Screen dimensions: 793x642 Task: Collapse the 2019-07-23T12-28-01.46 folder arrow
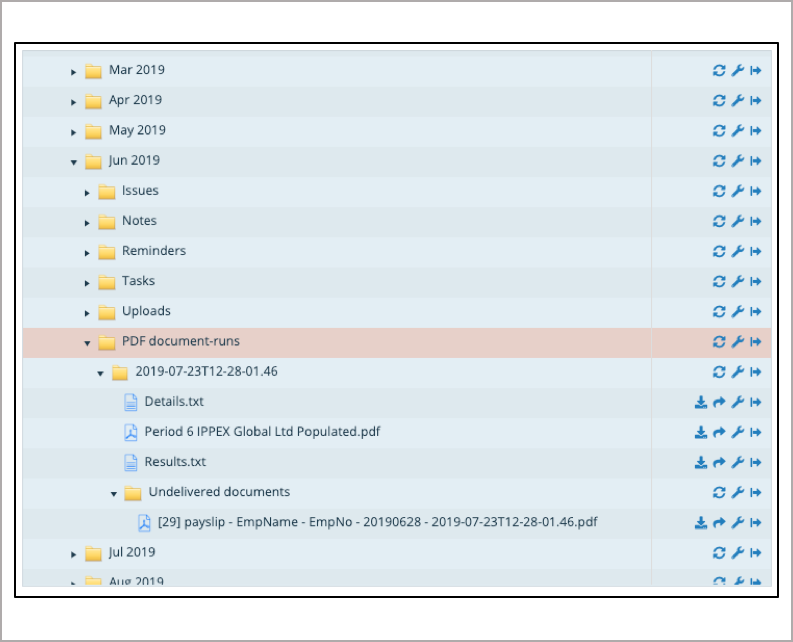100,373
